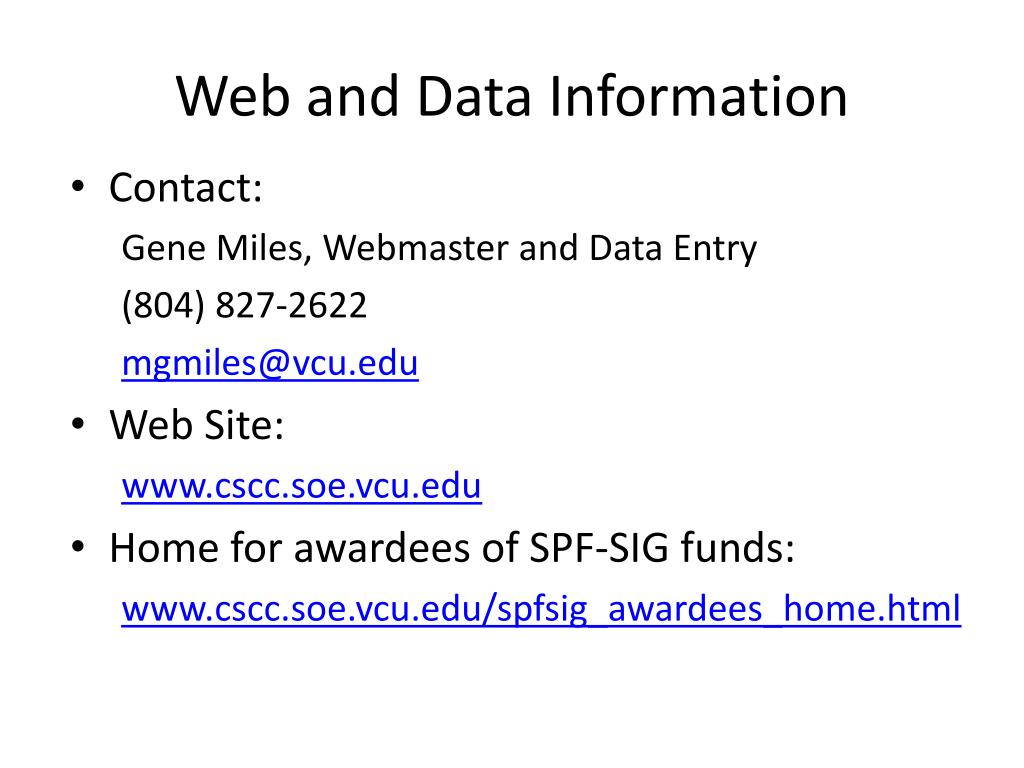Click the word awardees in the bullet text
The image size is (1024, 768).
(x=382, y=547)
